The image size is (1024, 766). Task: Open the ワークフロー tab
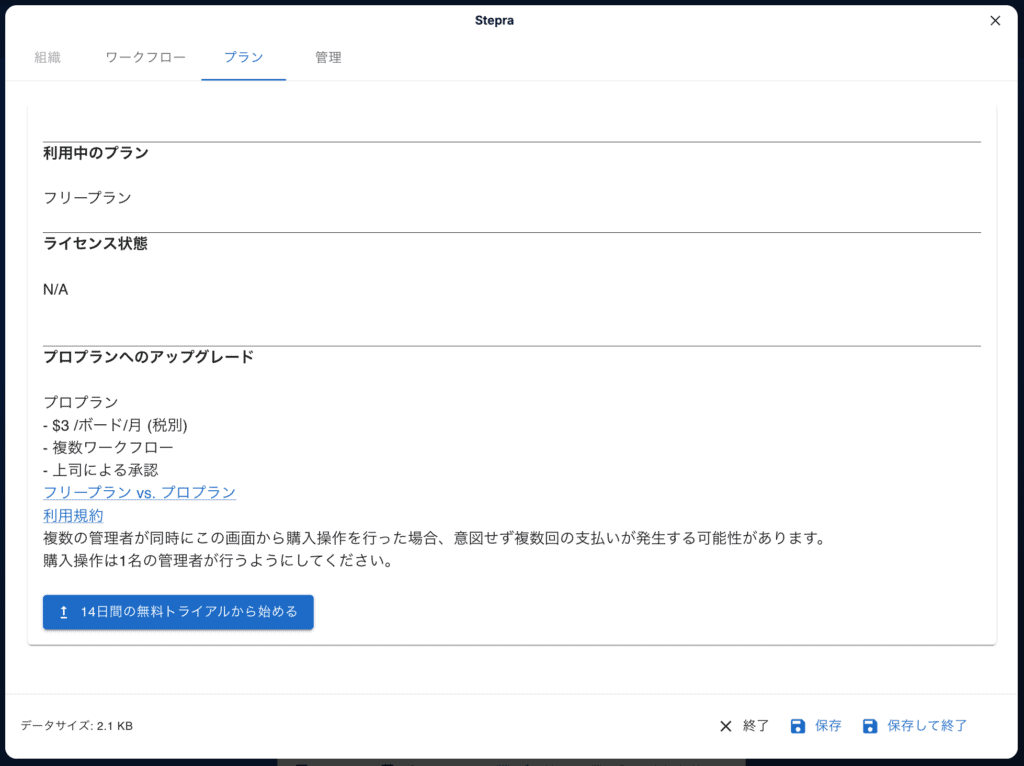[146, 57]
